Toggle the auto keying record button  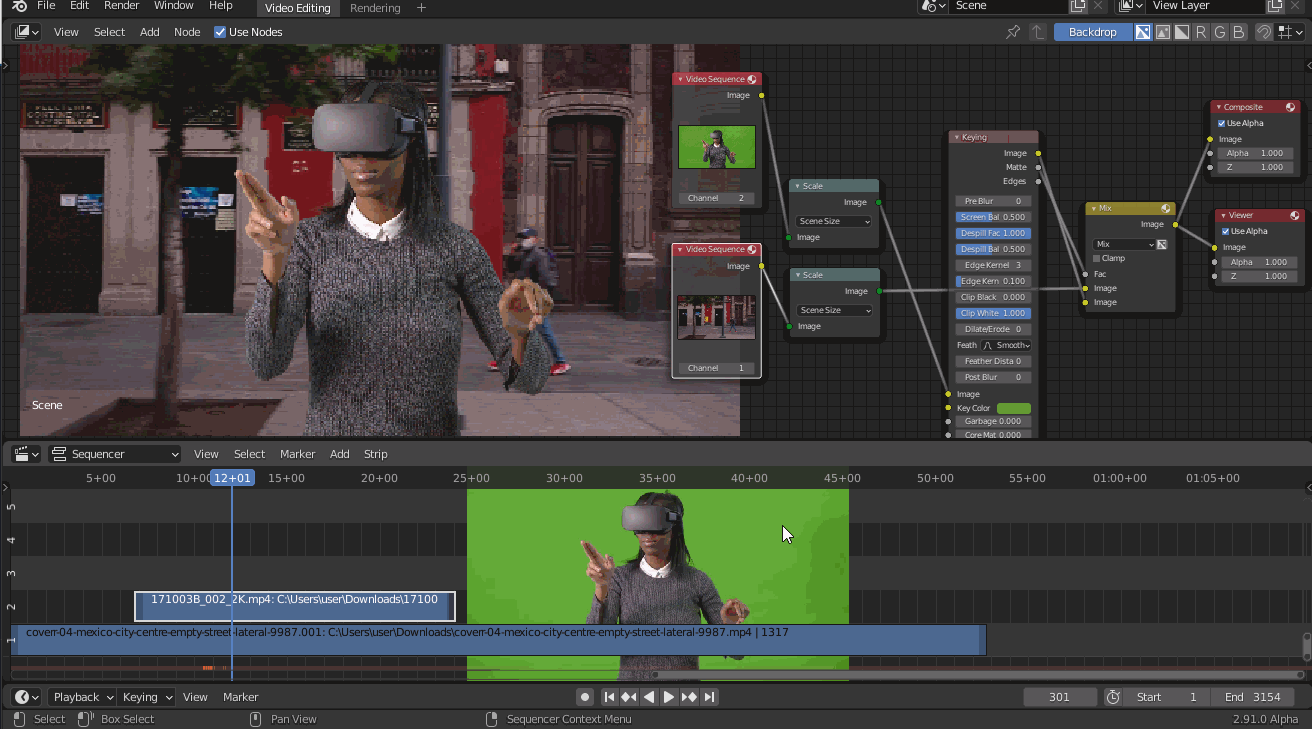[x=585, y=697]
